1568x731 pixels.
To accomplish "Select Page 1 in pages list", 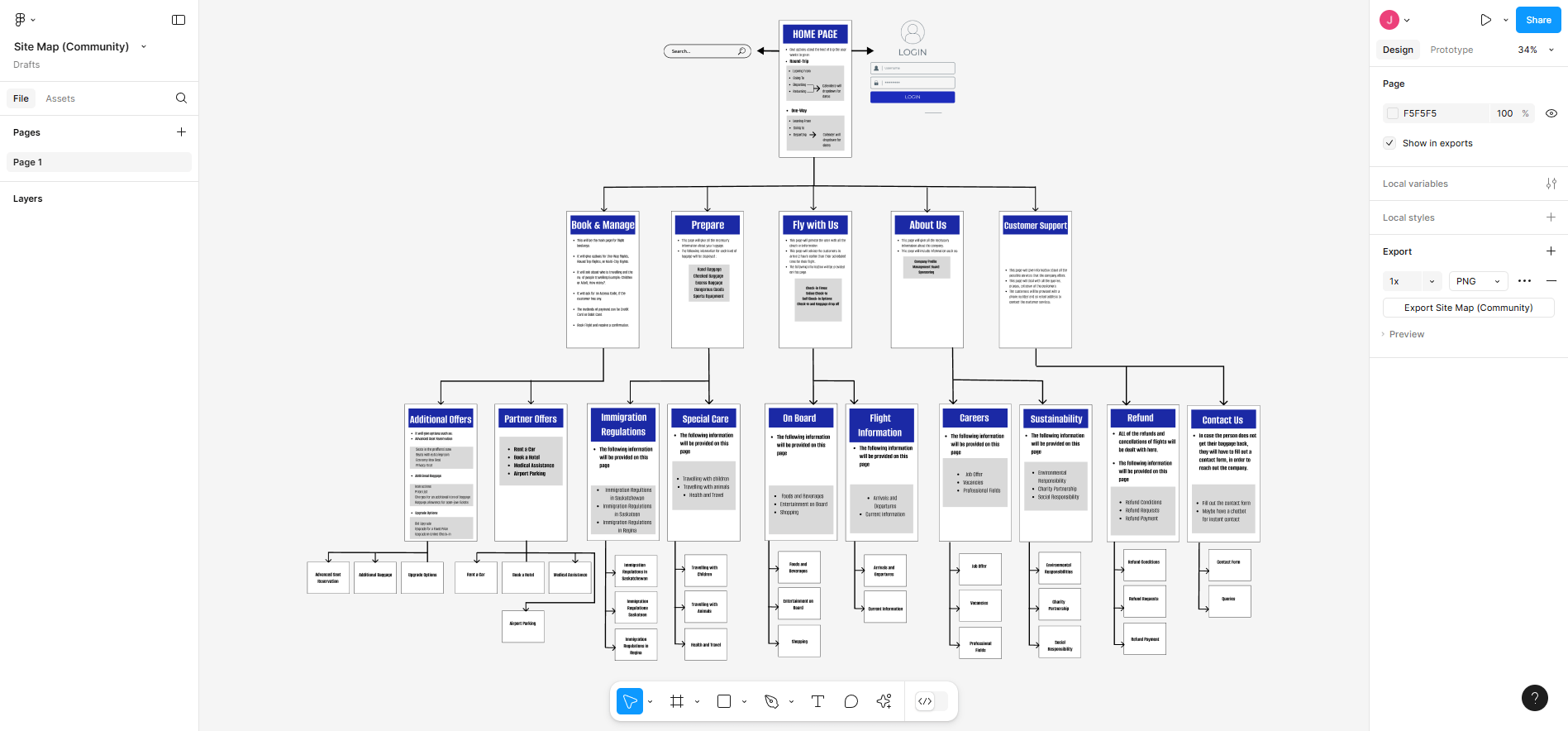I will 99,162.
